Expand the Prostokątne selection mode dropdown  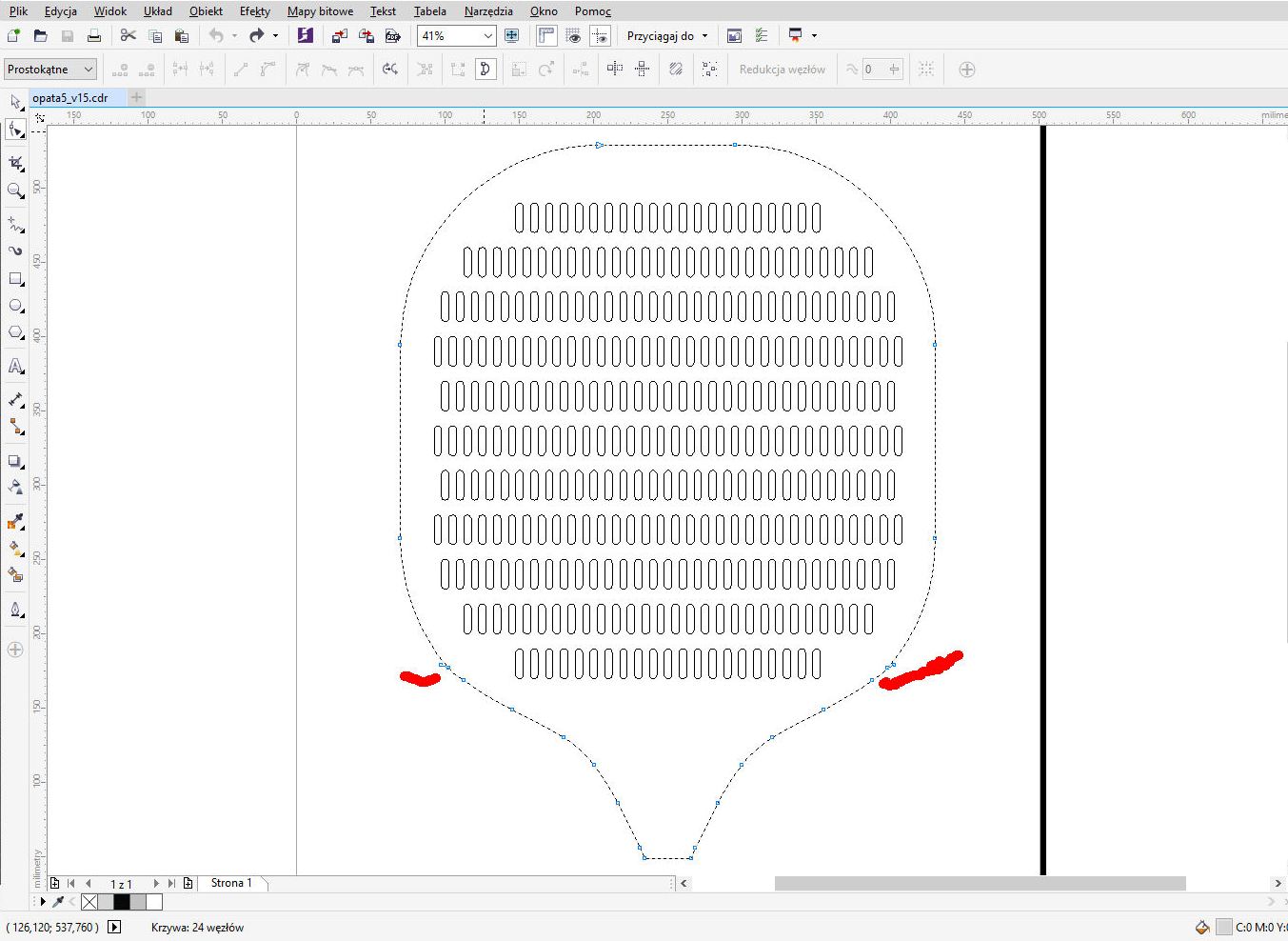click(x=88, y=70)
